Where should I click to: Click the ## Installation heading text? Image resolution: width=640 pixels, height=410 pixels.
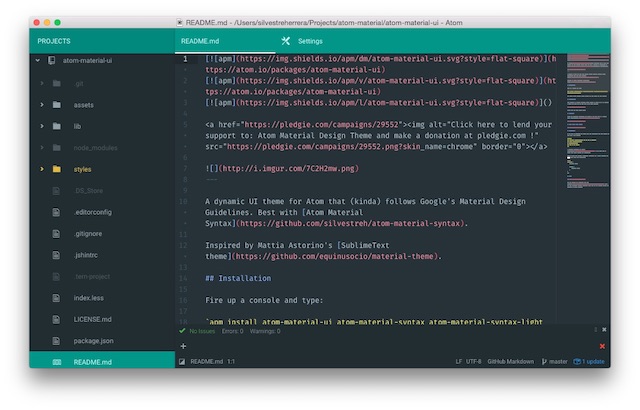point(238,278)
